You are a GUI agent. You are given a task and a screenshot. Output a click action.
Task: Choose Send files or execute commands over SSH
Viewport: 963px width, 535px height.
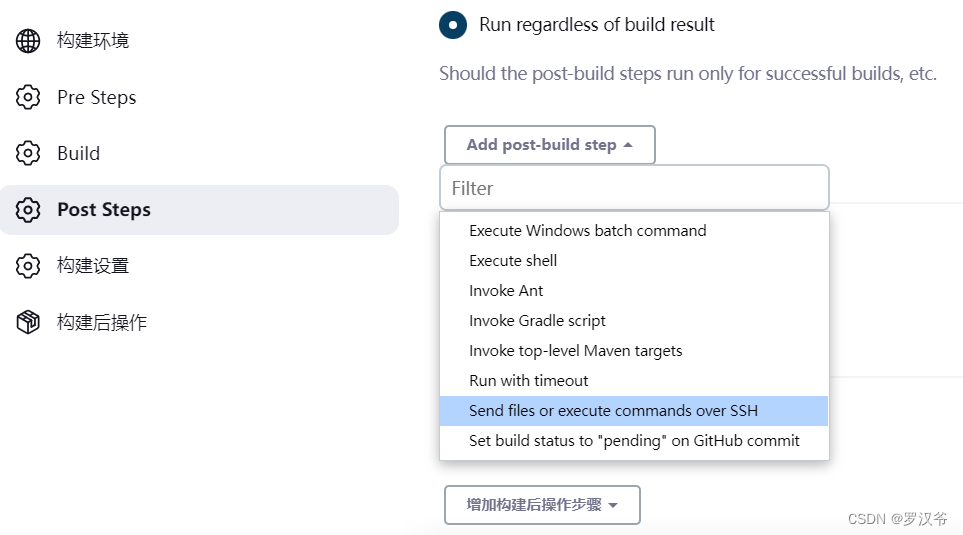(613, 410)
